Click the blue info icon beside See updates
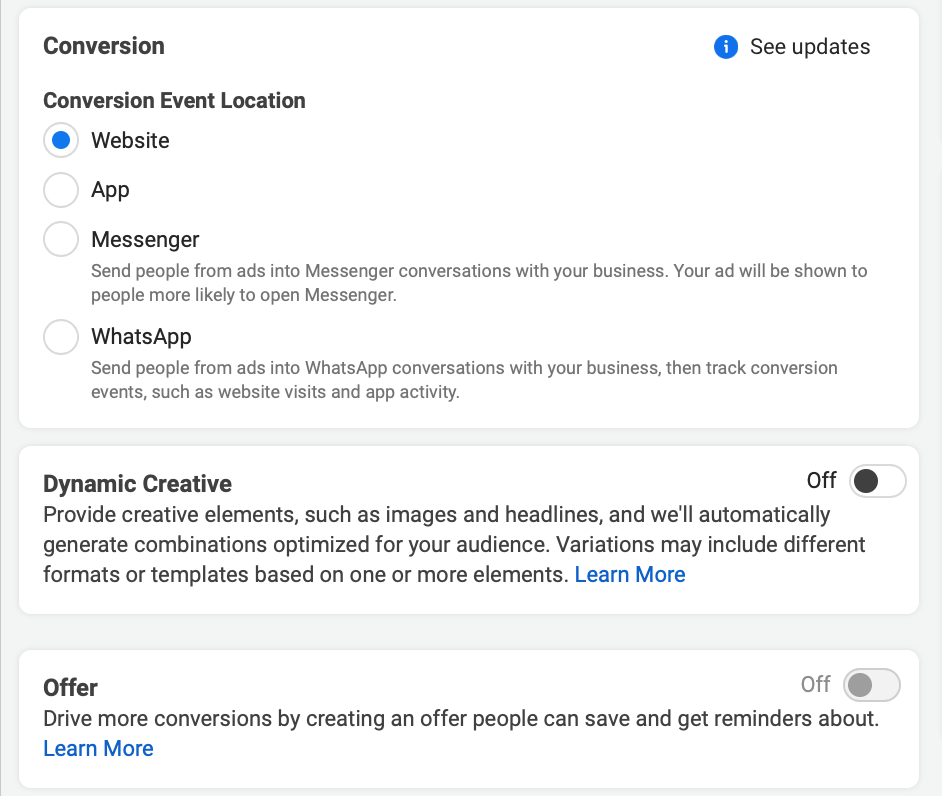Screen dimensions: 942x796 coord(726,47)
